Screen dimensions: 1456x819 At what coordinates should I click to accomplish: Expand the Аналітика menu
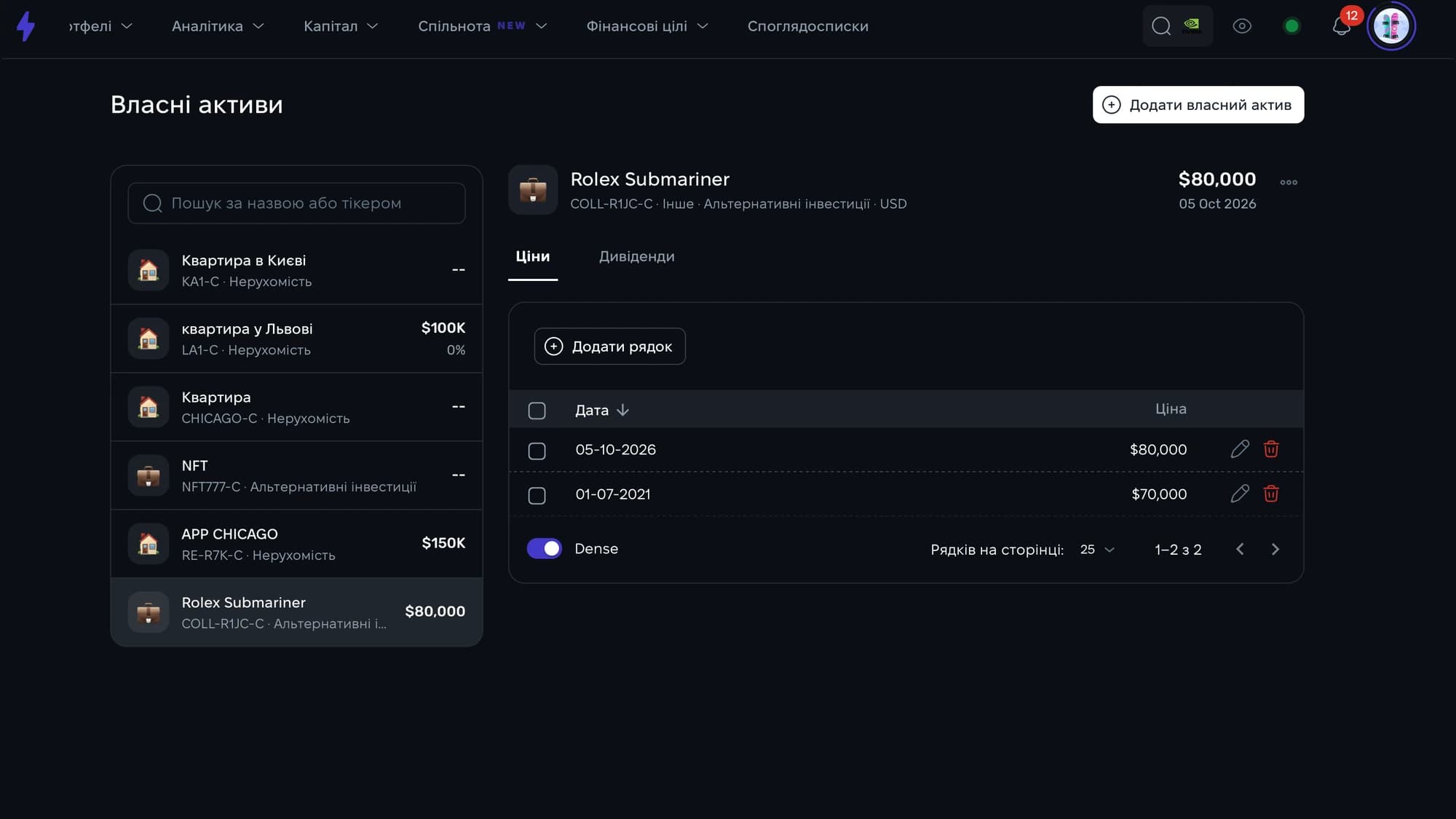pos(217,26)
